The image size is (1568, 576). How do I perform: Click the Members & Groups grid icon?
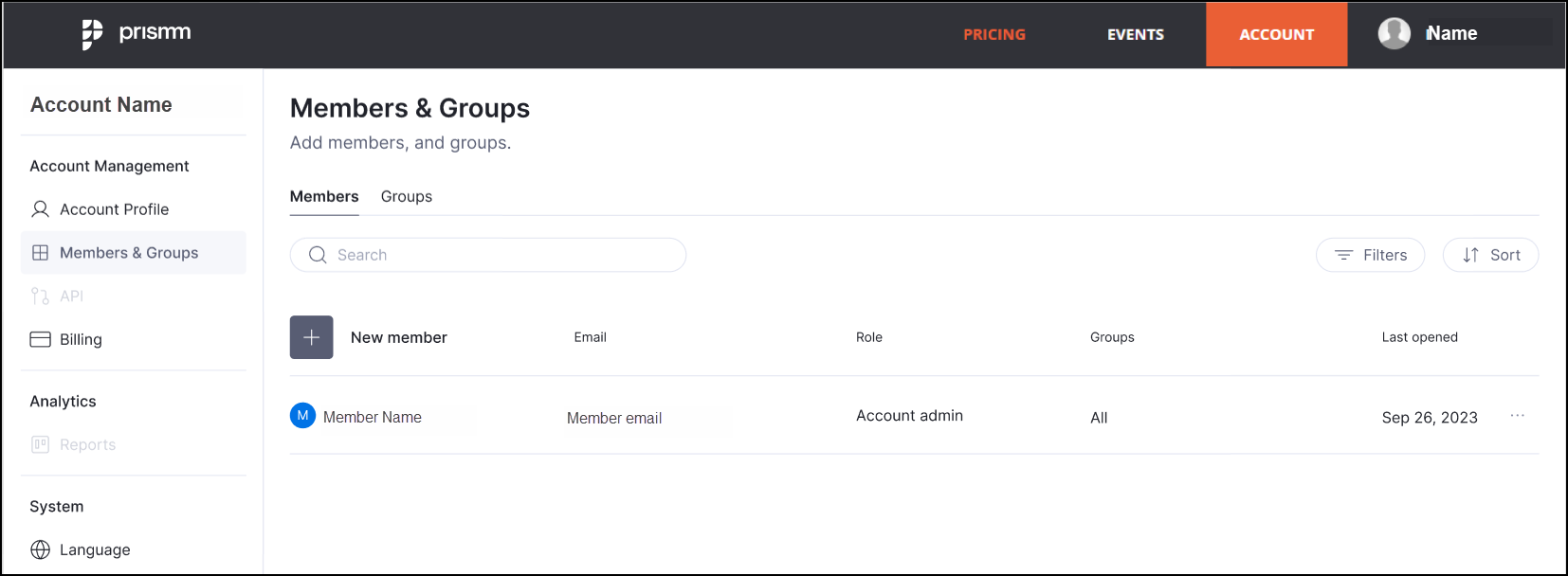click(40, 253)
